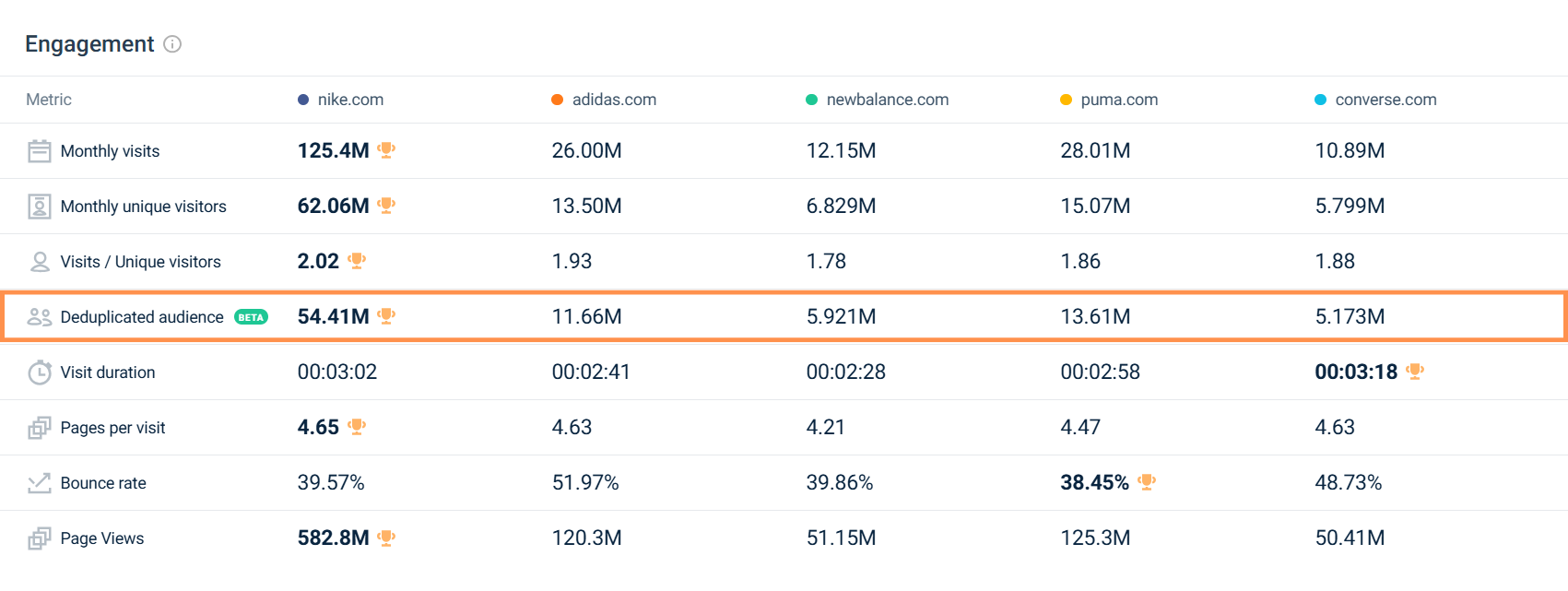Click converse.com unique visitors value 5.799M
Screen dimensions: 1568x591
pos(1350,206)
